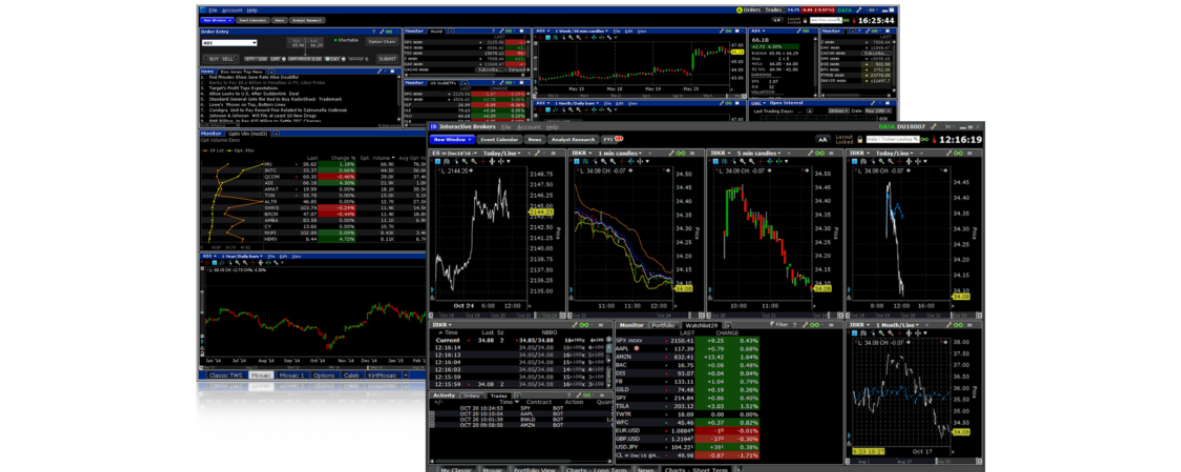The width and height of the screenshot is (1181, 472).
Task: Switch to Orders tab in Activity panel
Action: [472, 395]
